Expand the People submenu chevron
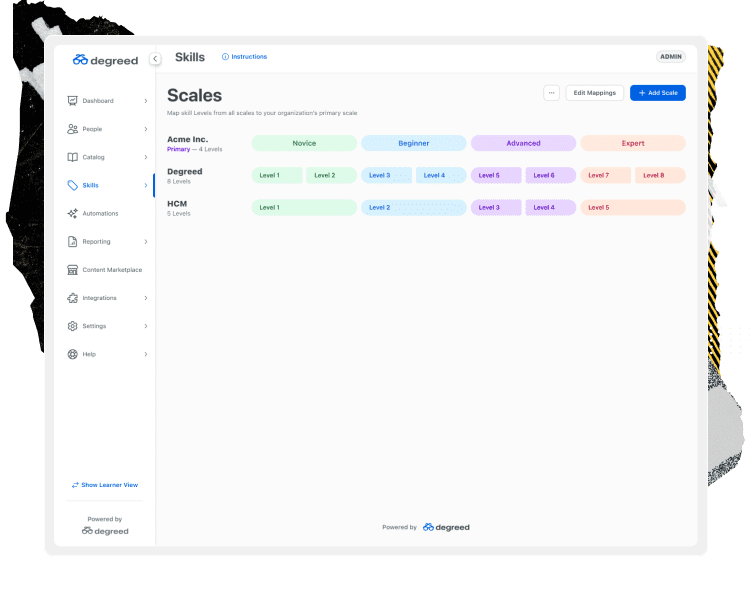Screen dimensions: 750x612 145,129
